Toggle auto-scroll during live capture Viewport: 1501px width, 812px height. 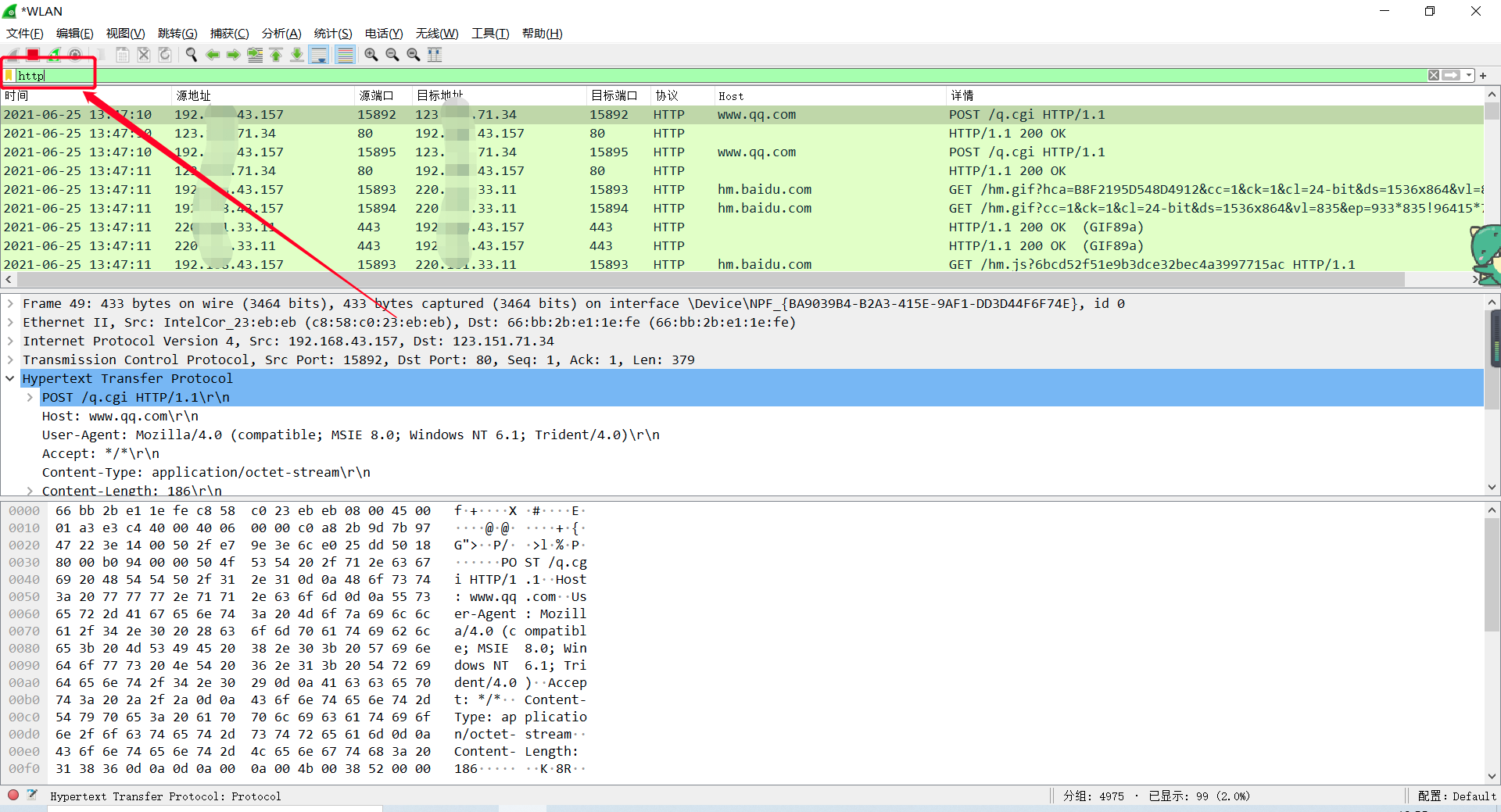click(x=319, y=55)
